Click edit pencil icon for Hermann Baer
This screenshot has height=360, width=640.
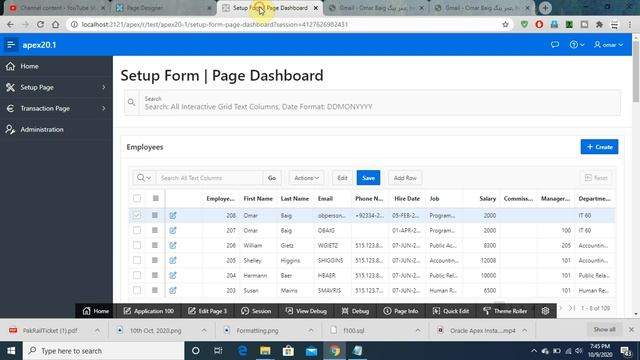(173, 275)
